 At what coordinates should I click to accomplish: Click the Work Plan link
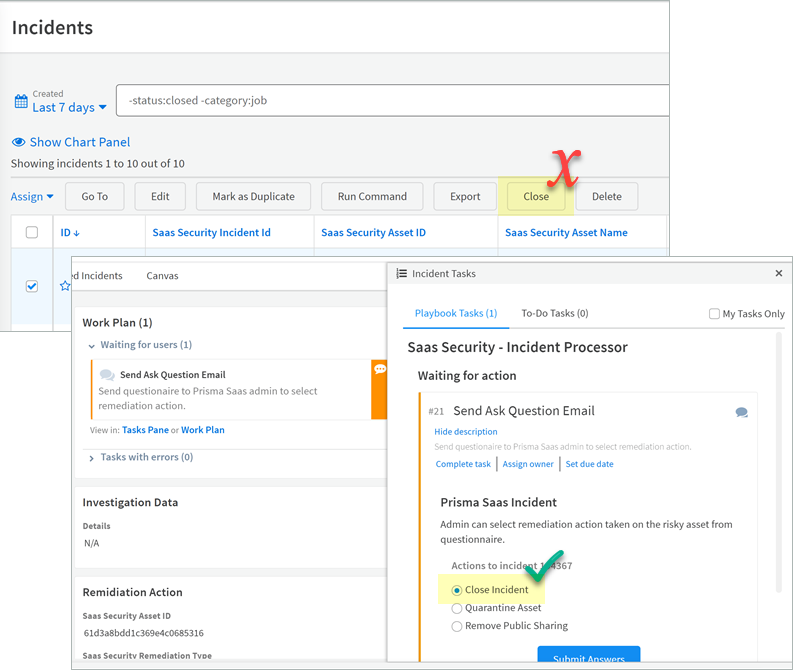click(x=203, y=430)
